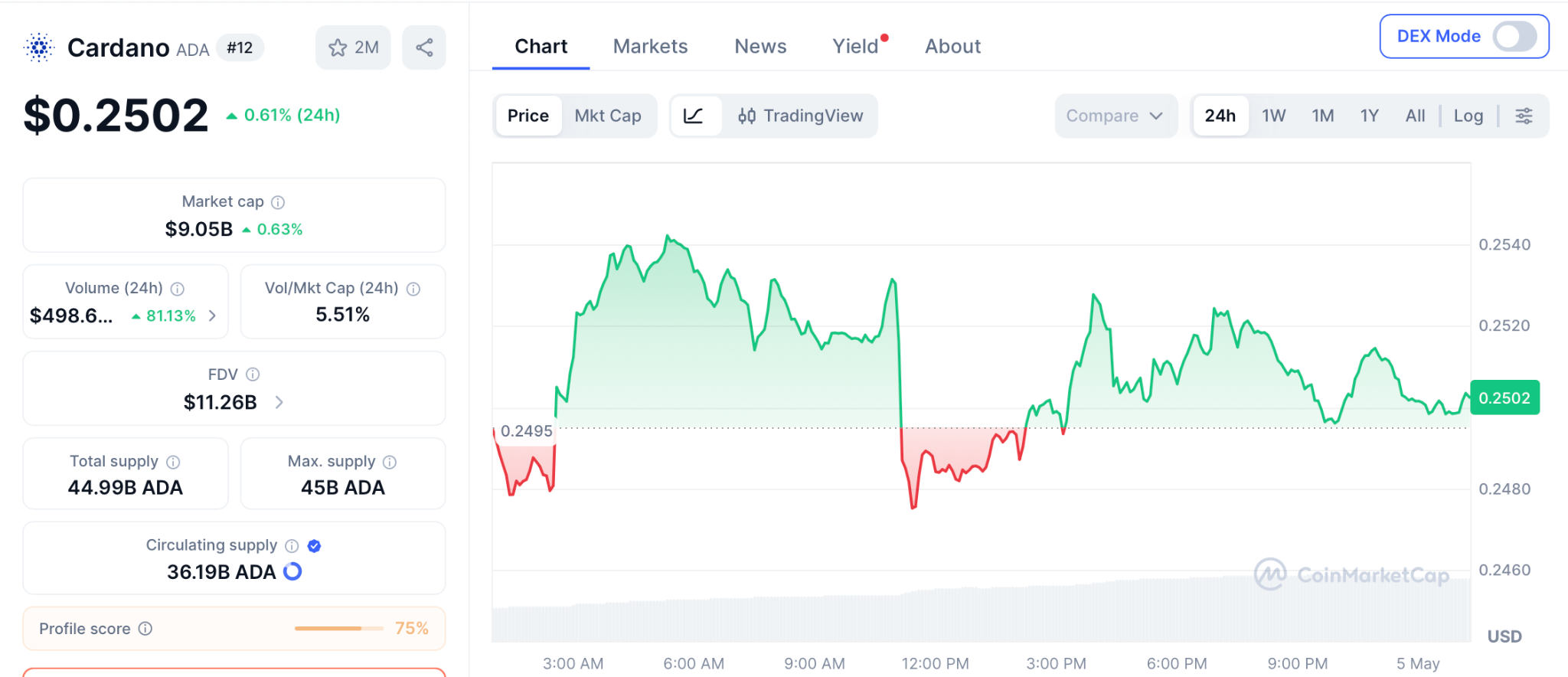Image resolution: width=1568 pixels, height=677 pixels.
Task: Open the News tab
Action: 760,47
